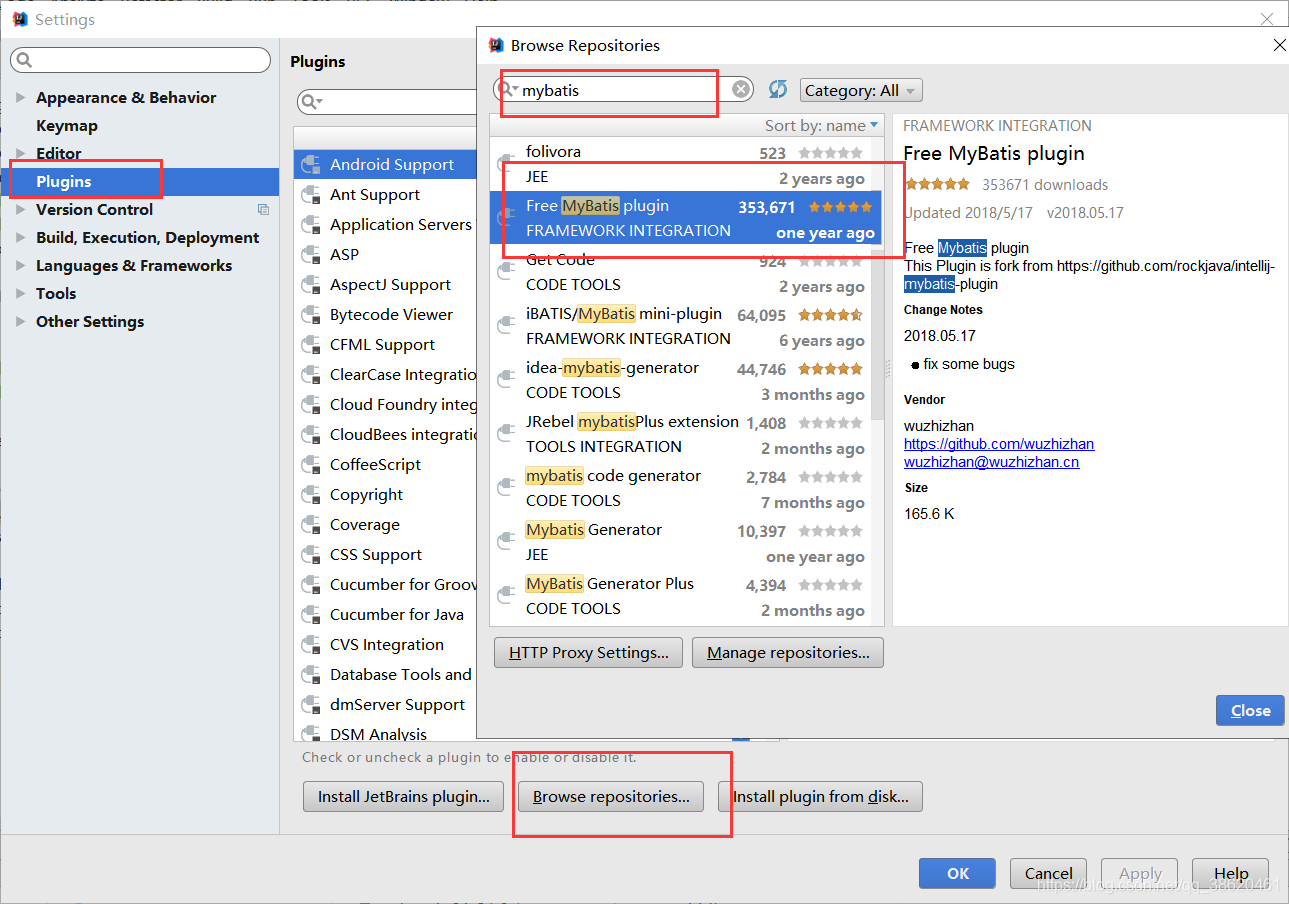Expand Appearance & Behavior settings group
This screenshot has width=1289, height=904.
tap(20, 98)
